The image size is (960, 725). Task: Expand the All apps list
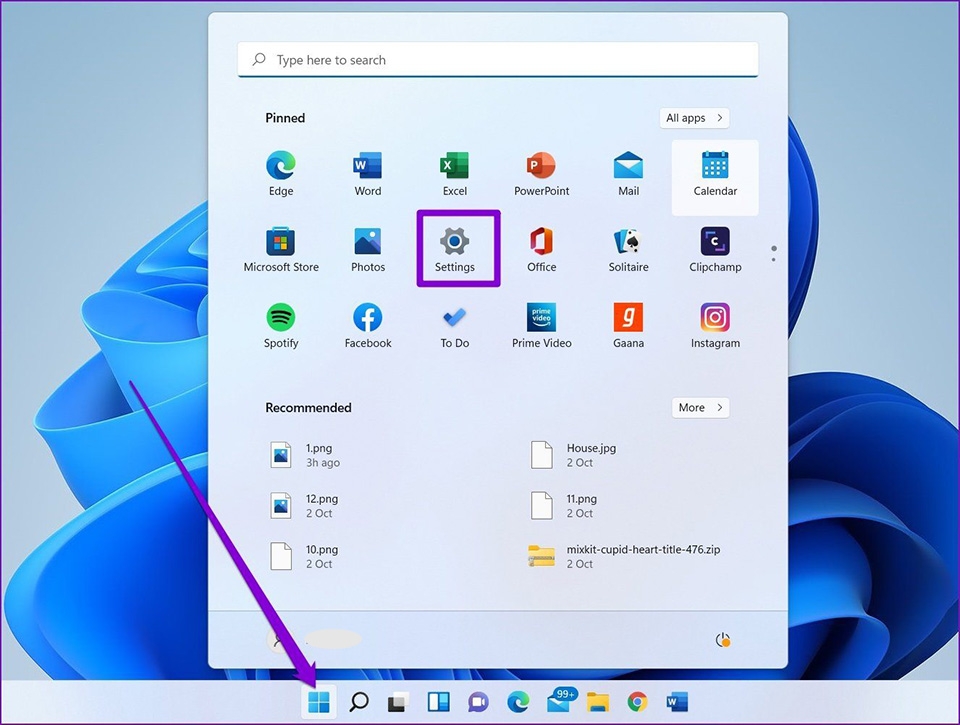tap(694, 117)
